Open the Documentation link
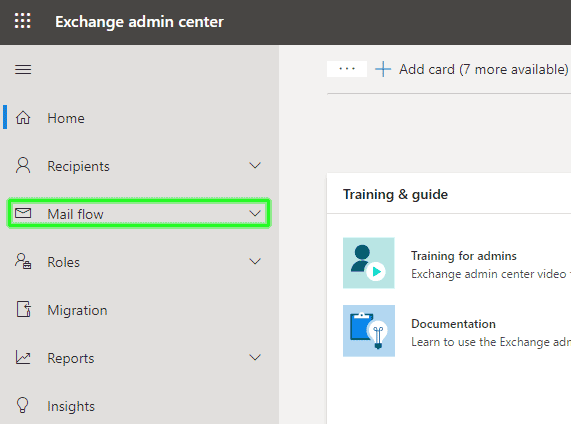 click(x=453, y=324)
